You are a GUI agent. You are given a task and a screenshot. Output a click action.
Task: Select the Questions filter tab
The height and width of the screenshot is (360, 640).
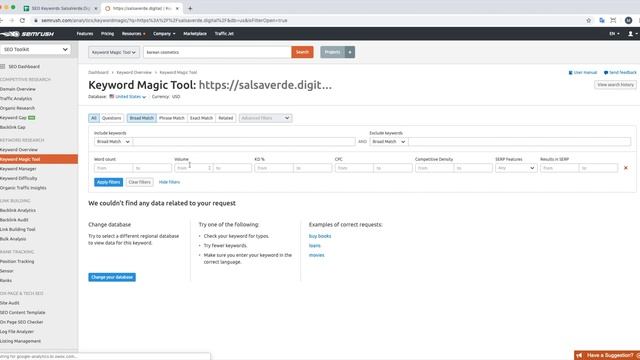pos(111,118)
